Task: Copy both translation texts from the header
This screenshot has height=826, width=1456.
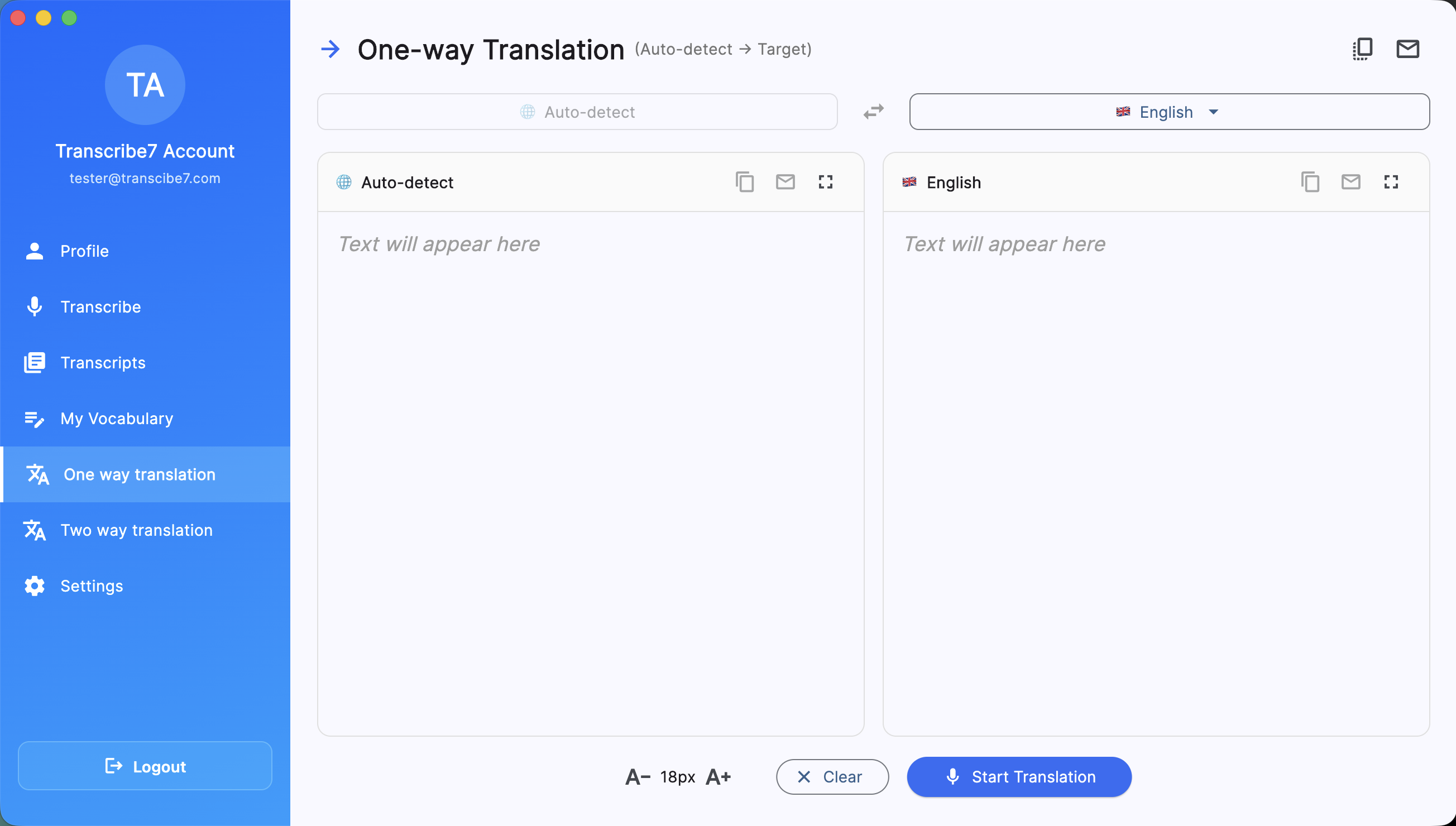Action: 1363,48
